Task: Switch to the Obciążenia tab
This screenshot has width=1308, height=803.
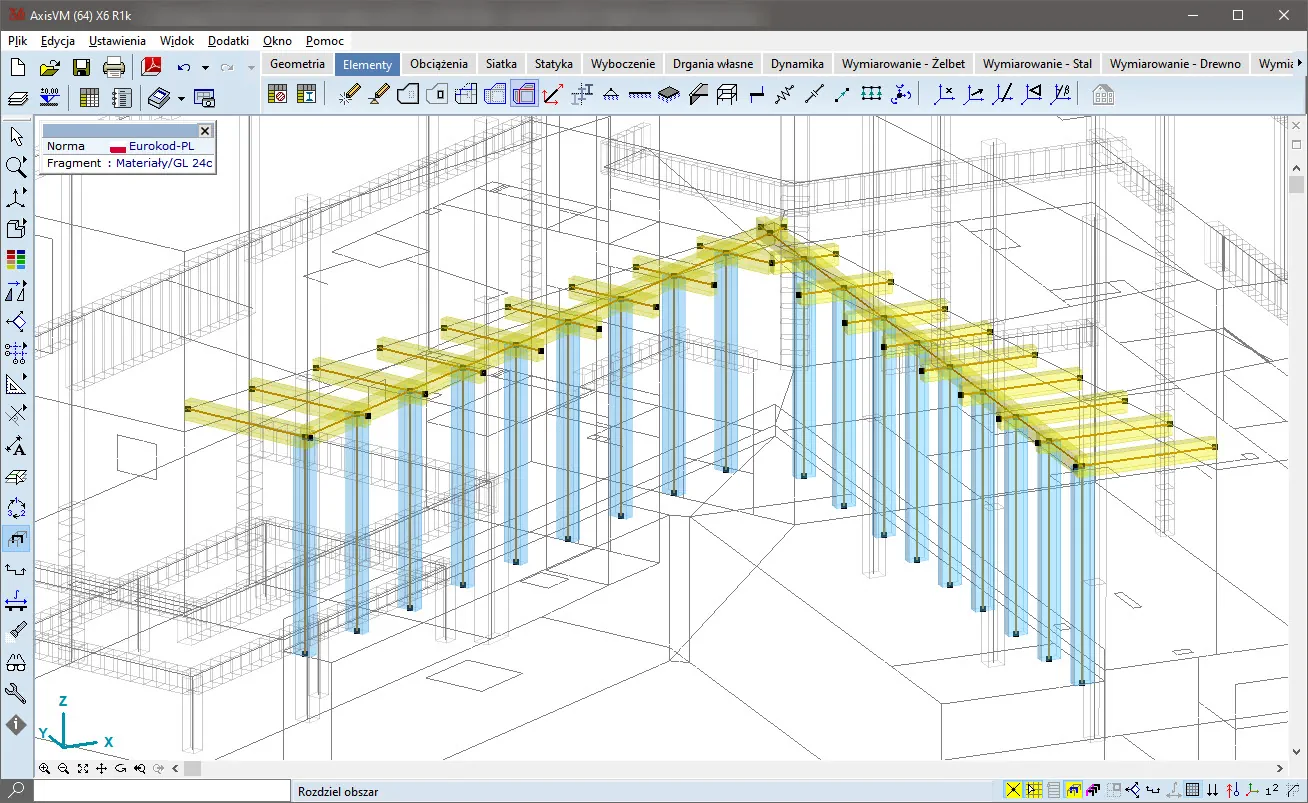Action: tap(438, 64)
